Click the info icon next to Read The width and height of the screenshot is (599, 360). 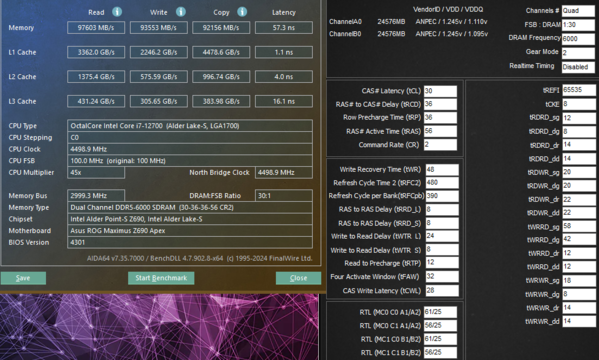(x=117, y=12)
